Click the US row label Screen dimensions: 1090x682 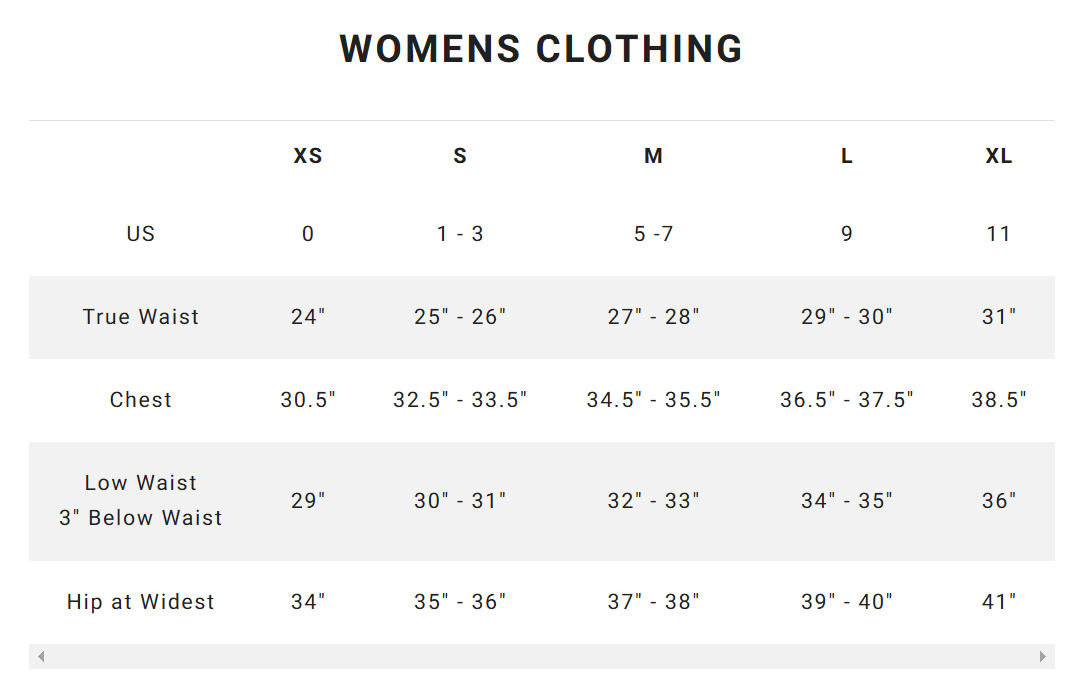[x=140, y=234]
